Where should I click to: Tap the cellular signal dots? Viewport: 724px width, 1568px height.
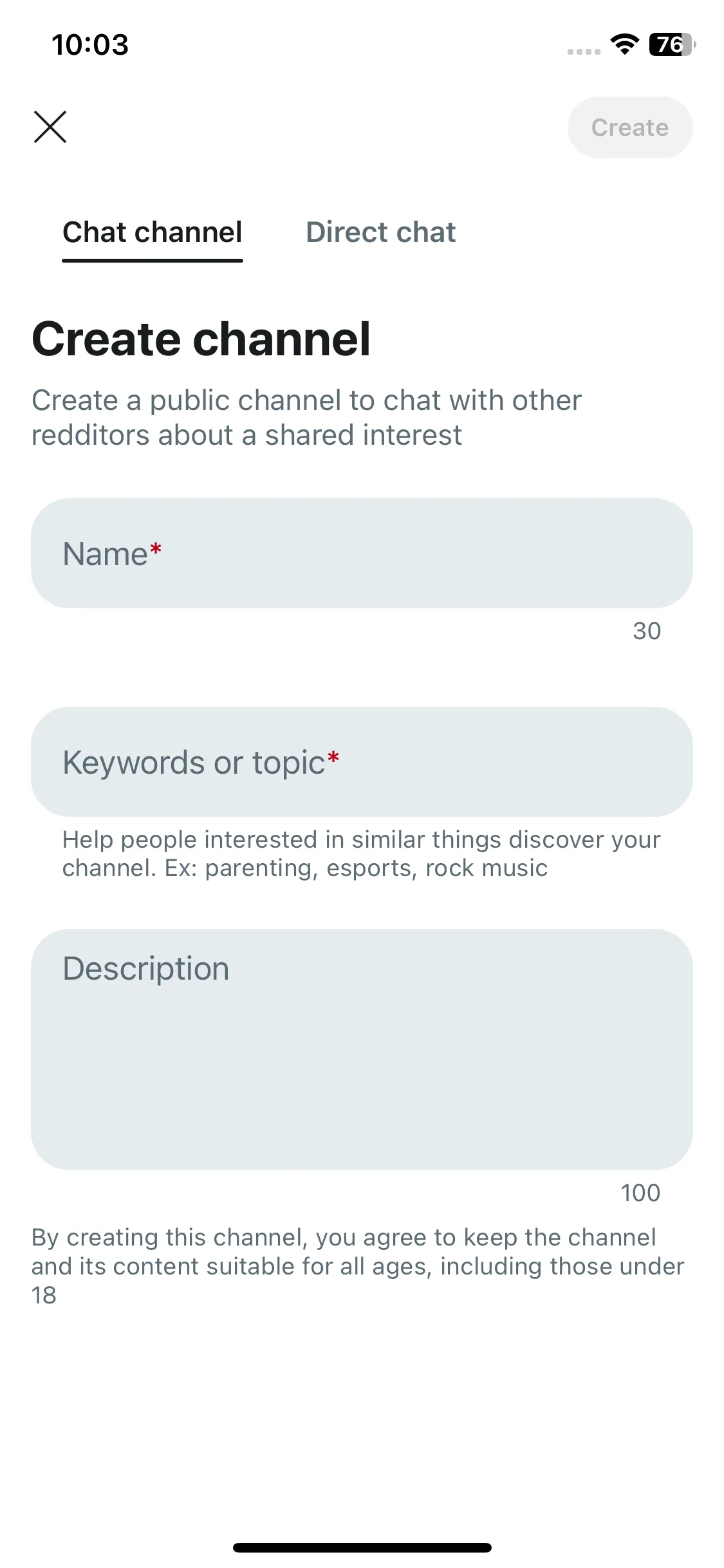click(584, 51)
